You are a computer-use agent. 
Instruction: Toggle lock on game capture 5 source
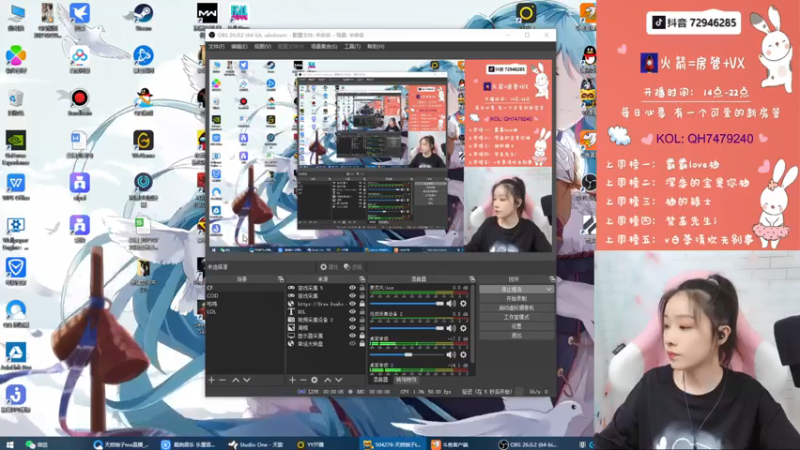[x=362, y=288]
